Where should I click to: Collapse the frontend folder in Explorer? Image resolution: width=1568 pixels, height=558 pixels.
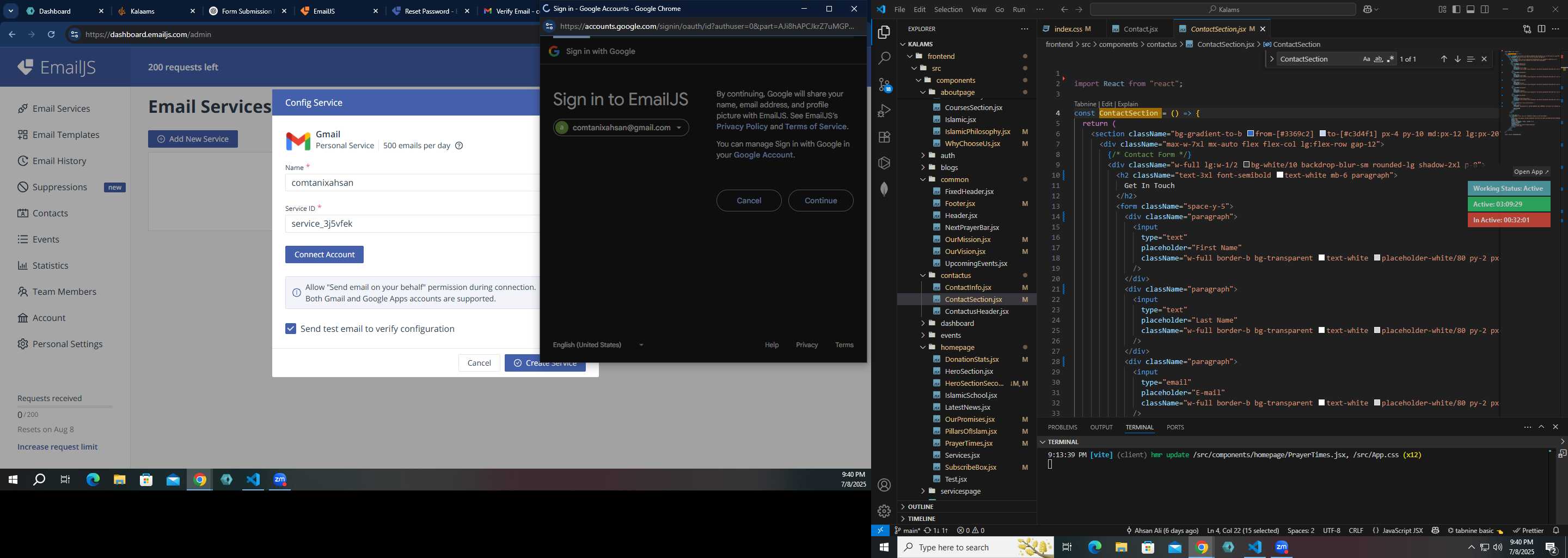point(911,56)
